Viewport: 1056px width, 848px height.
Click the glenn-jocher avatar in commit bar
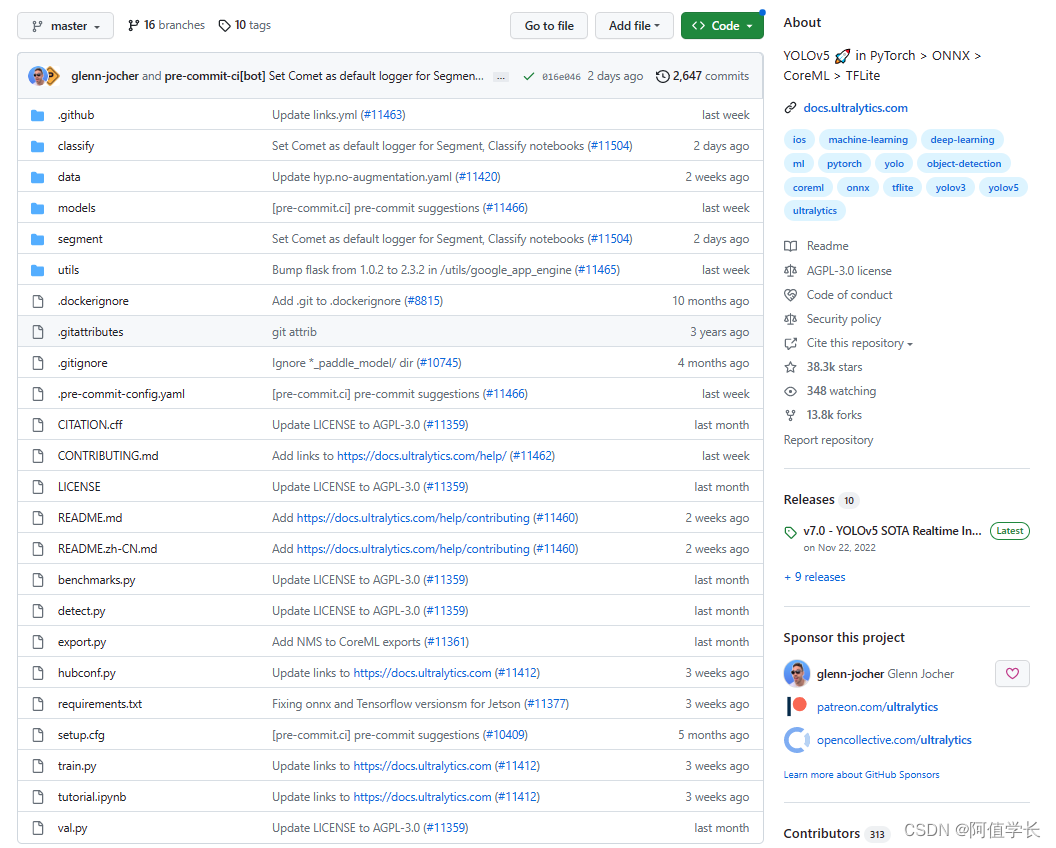coord(38,76)
